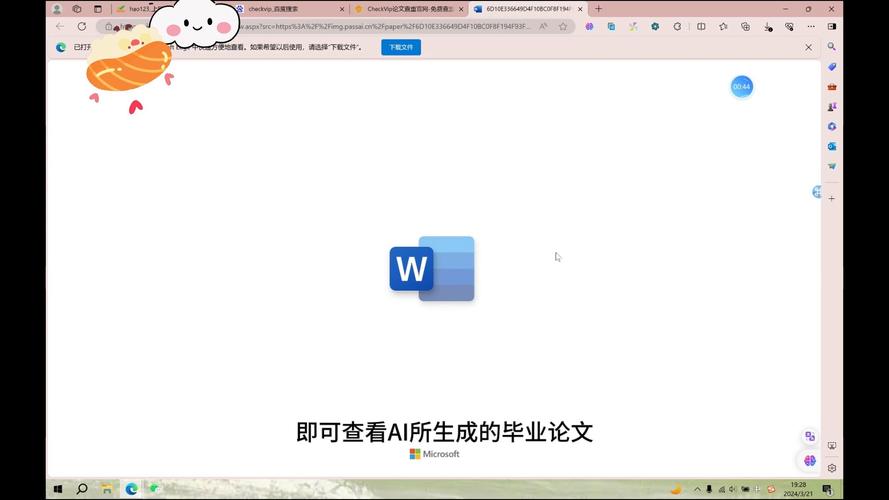Open the browser essentials heart icon
This screenshot has width=889, height=500.
(789, 27)
